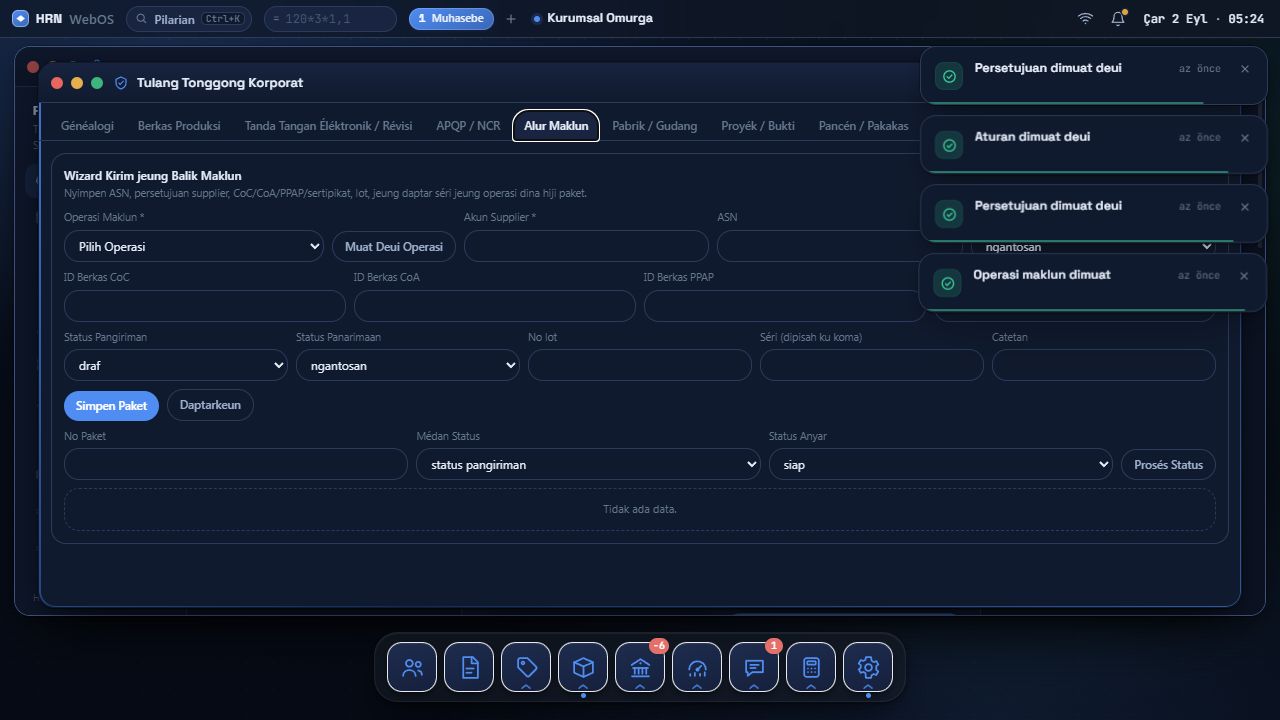Open the settings gear in the dock
The width and height of the screenshot is (1280, 720).
(x=868, y=667)
